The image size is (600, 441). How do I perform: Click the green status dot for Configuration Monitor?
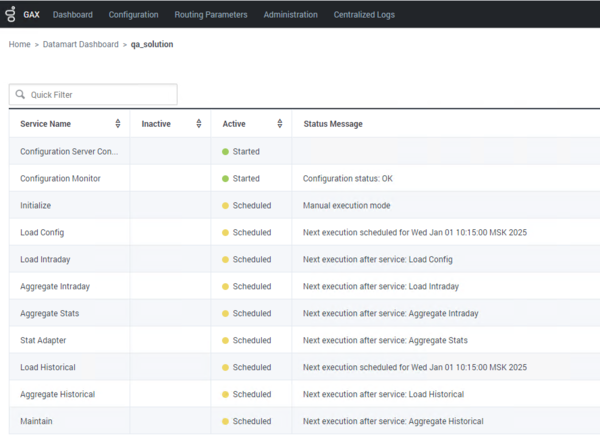[x=225, y=178]
